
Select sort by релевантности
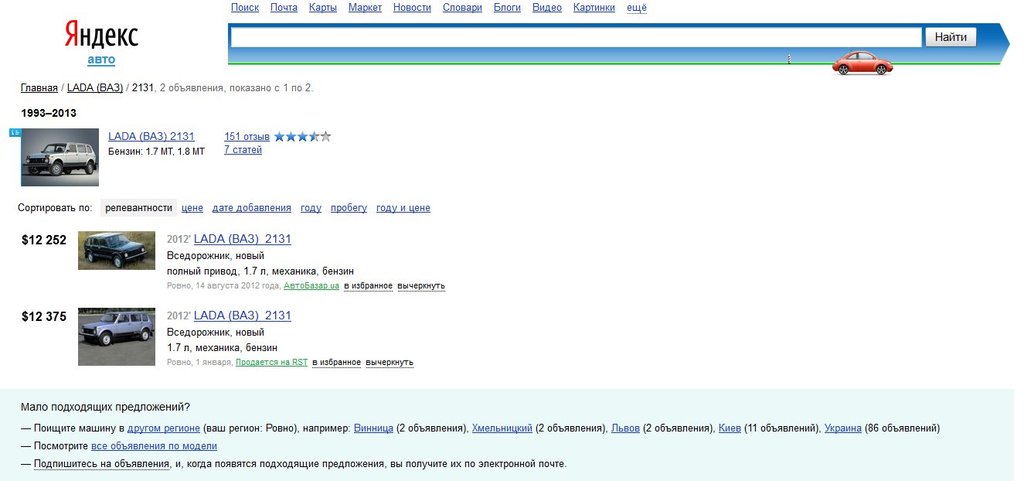pos(139,208)
